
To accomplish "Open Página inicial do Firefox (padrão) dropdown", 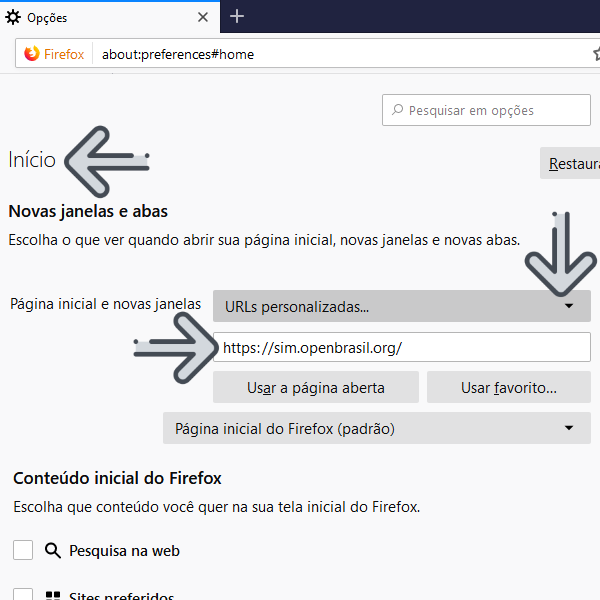I will pyautogui.click(x=377, y=428).
